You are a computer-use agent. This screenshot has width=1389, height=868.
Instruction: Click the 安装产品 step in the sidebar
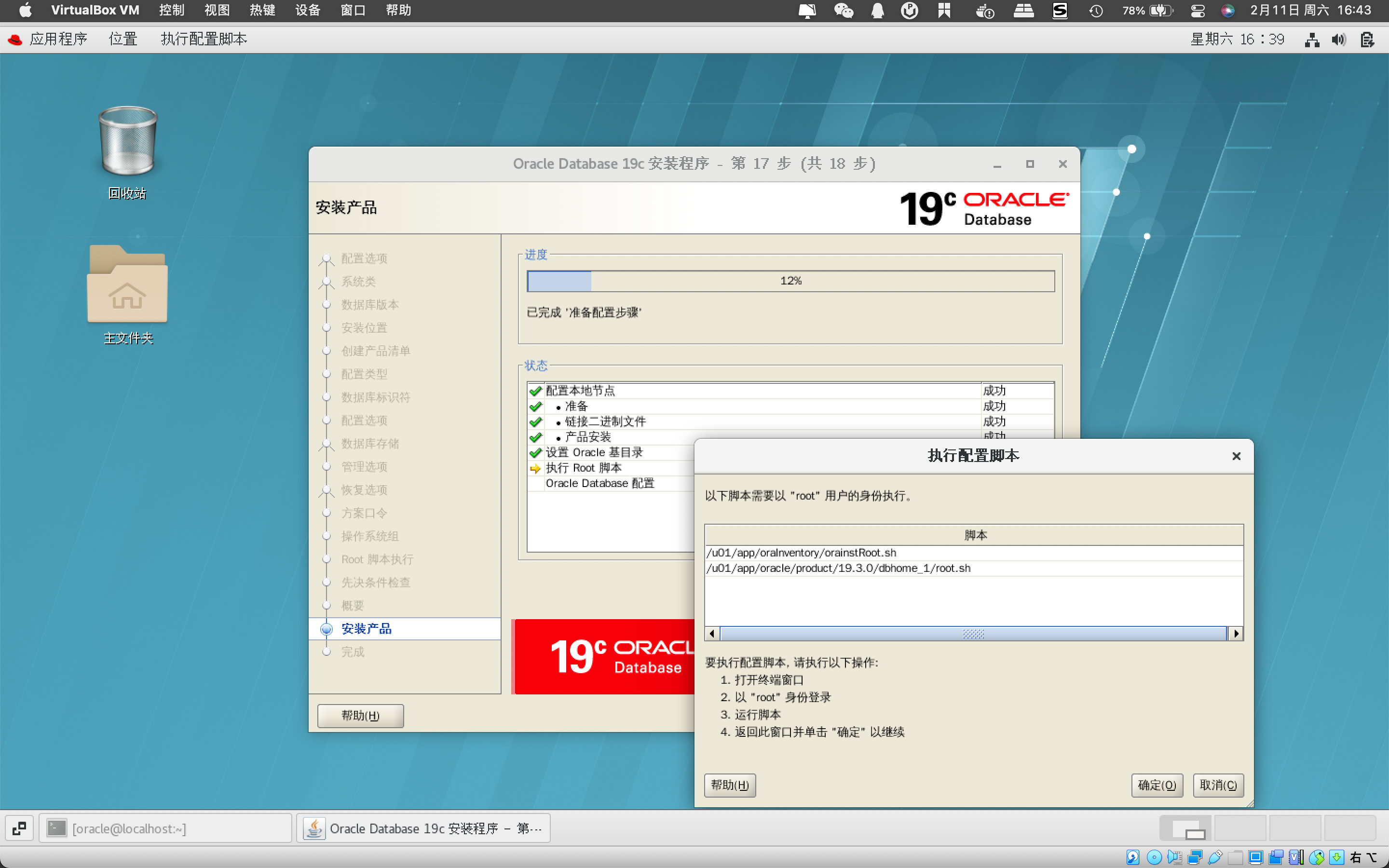(366, 629)
